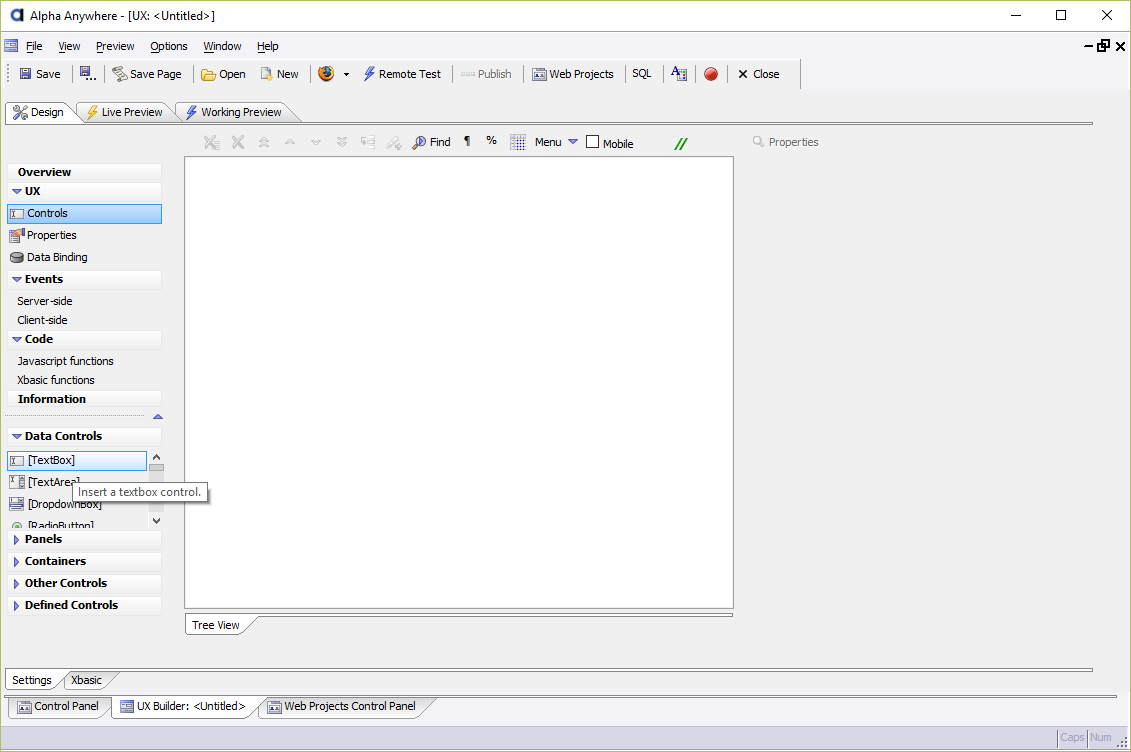Select Information in the left pane
The width and height of the screenshot is (1131, 752).
coord(84,399)
